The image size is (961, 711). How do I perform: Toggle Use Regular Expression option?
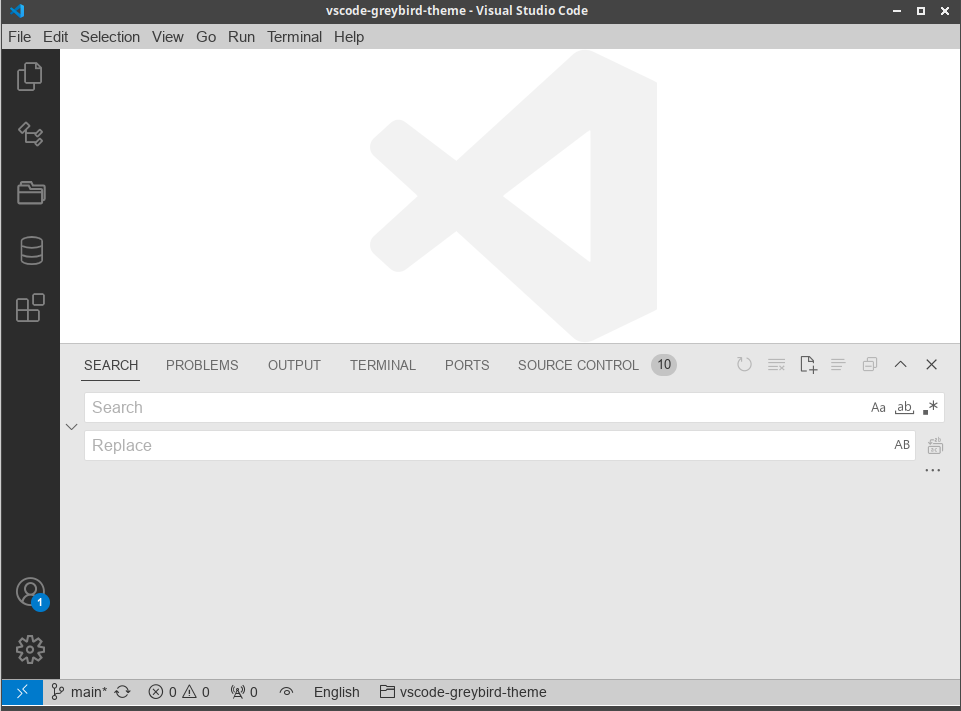(930, 408)
